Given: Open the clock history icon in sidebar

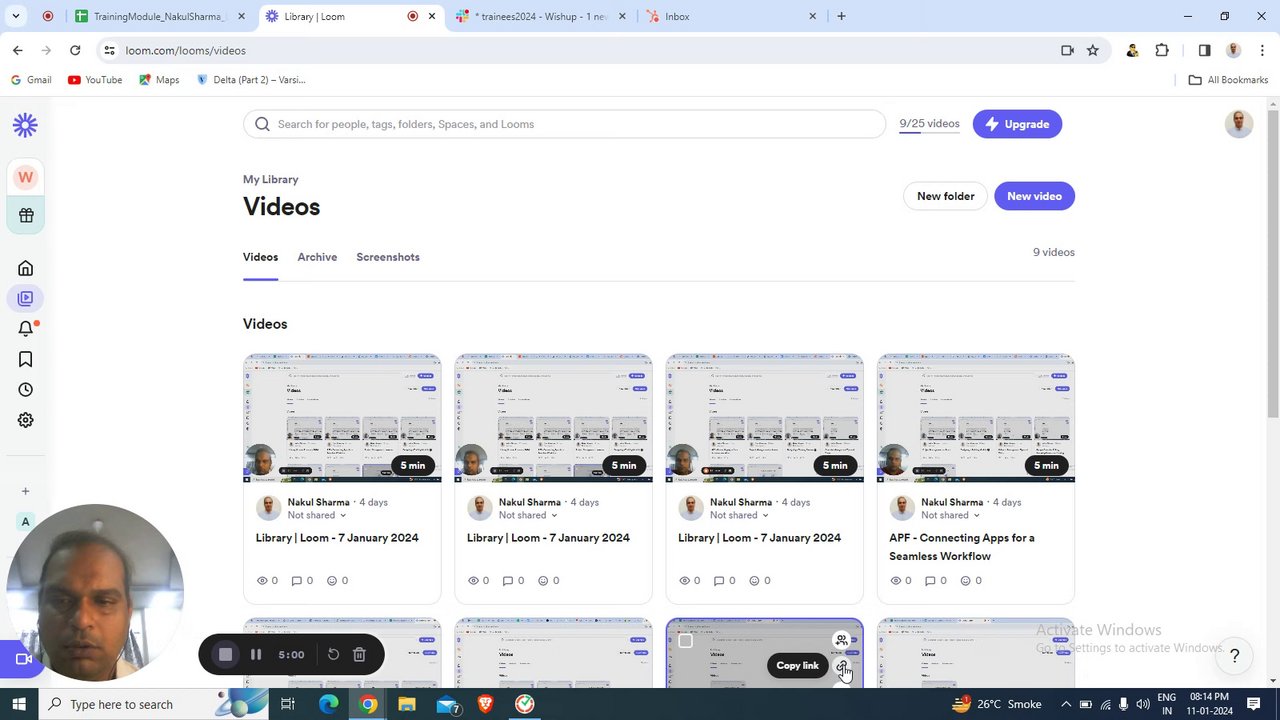Looking at the screenshot, I should click(25, 390).
